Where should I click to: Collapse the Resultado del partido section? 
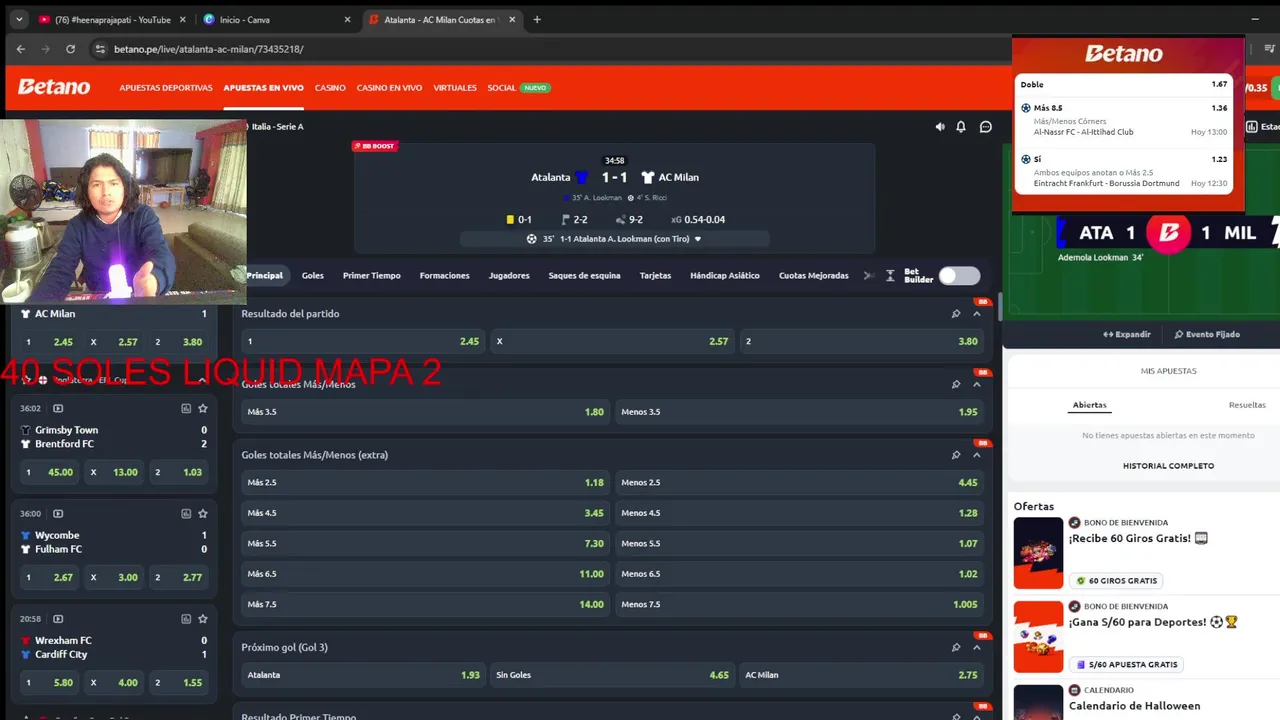pos(977,314)
